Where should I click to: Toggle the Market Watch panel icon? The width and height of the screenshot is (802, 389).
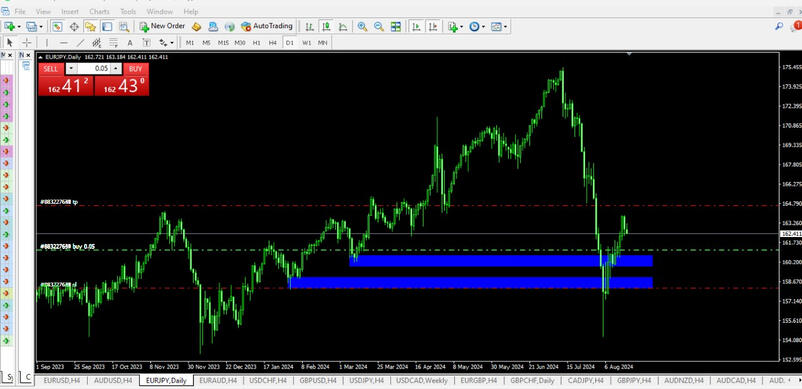pyautogui.click(x=57, y=27)
